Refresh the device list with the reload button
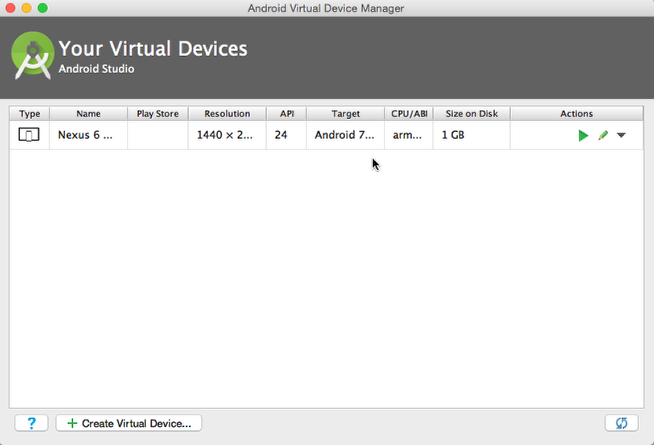The height and width of the screenshot is (445, 654). (x=621, y=423)
